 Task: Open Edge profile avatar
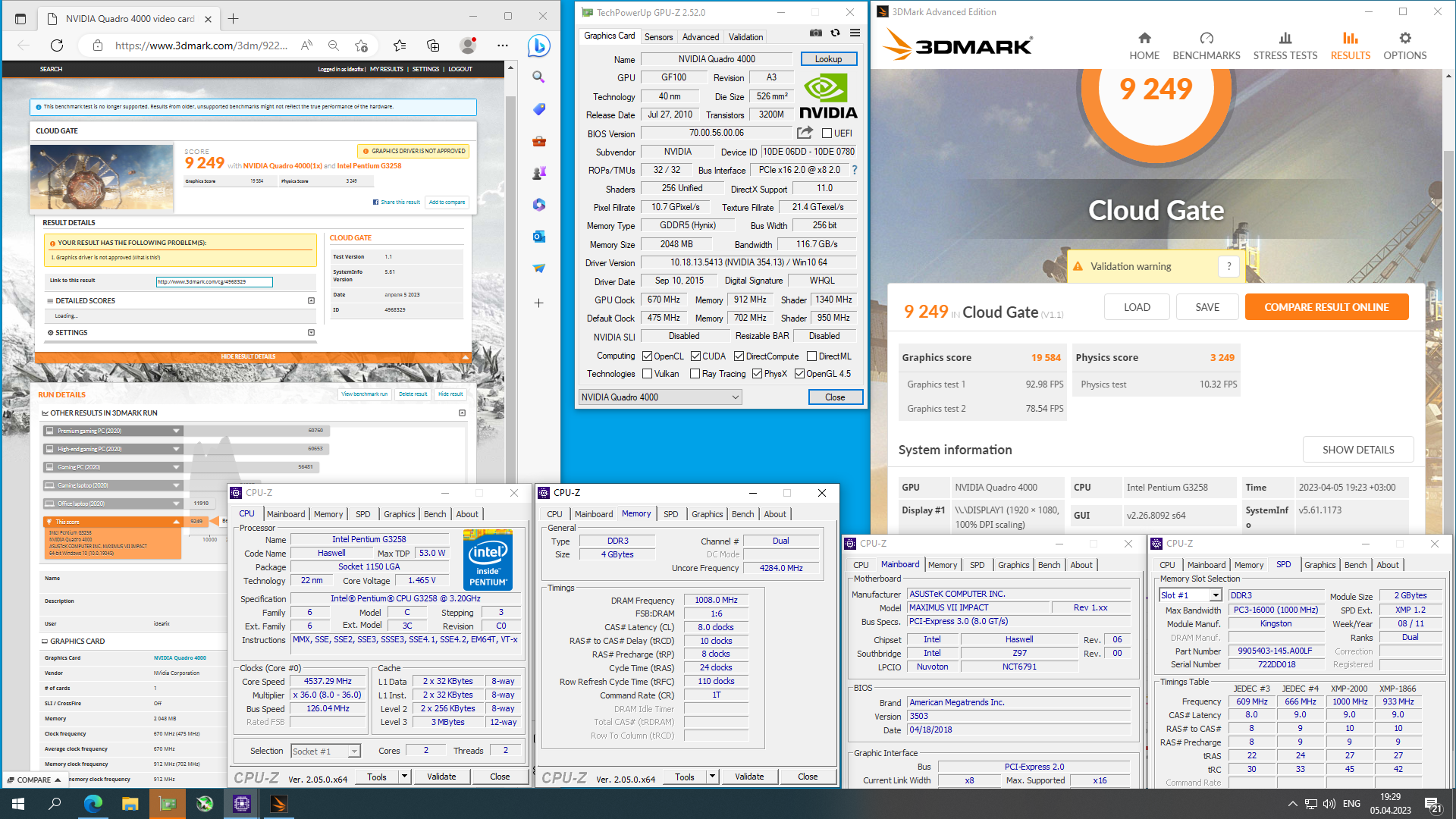(468, 45)
